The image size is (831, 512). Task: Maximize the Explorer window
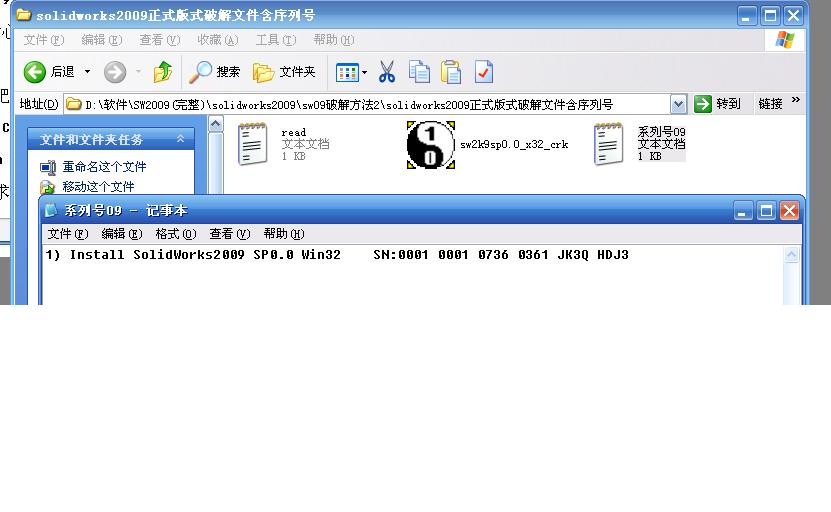coord(770,16)
